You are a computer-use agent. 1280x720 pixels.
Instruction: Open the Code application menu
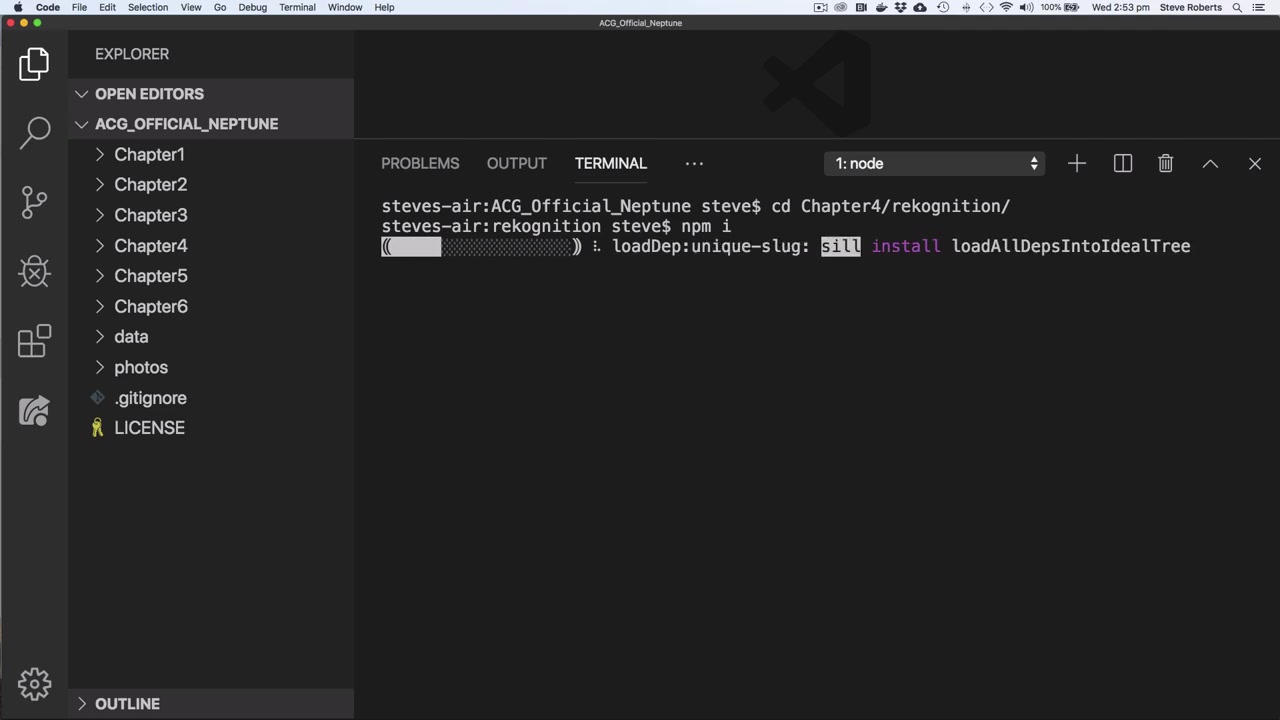click(48, 7)
